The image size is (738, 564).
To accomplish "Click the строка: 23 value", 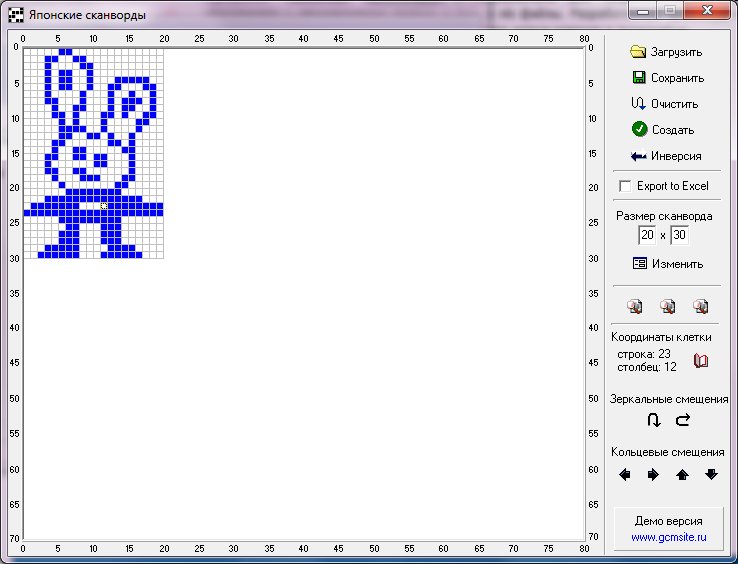I will pos(643,354).
